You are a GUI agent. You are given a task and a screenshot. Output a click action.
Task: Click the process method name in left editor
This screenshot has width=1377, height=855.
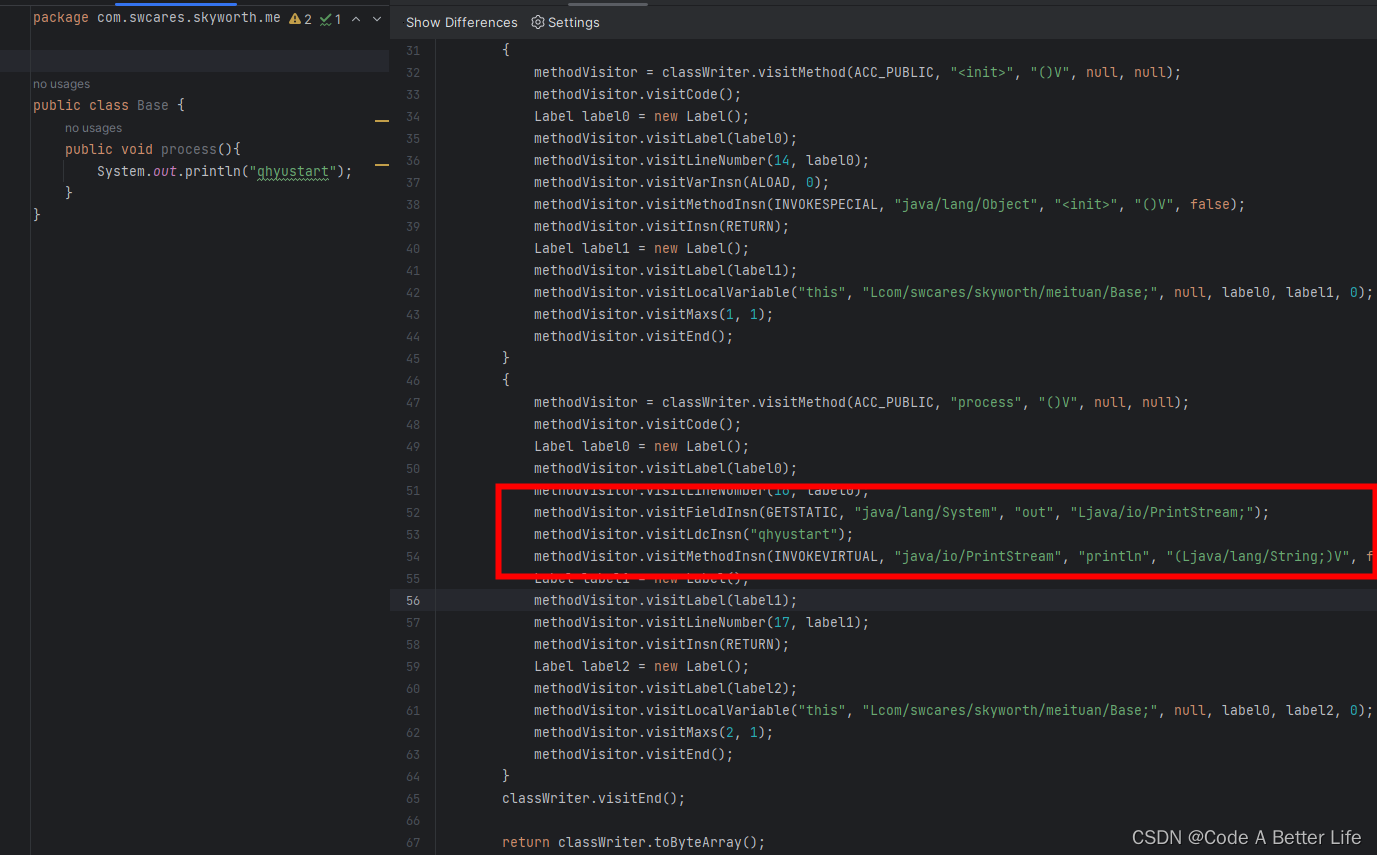pos(189,149)
